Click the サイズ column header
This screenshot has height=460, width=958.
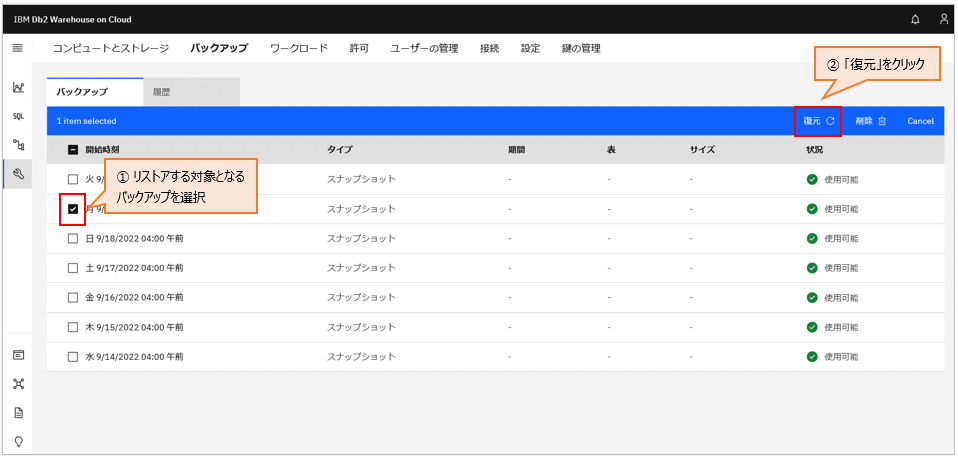(x=703, y=150)
